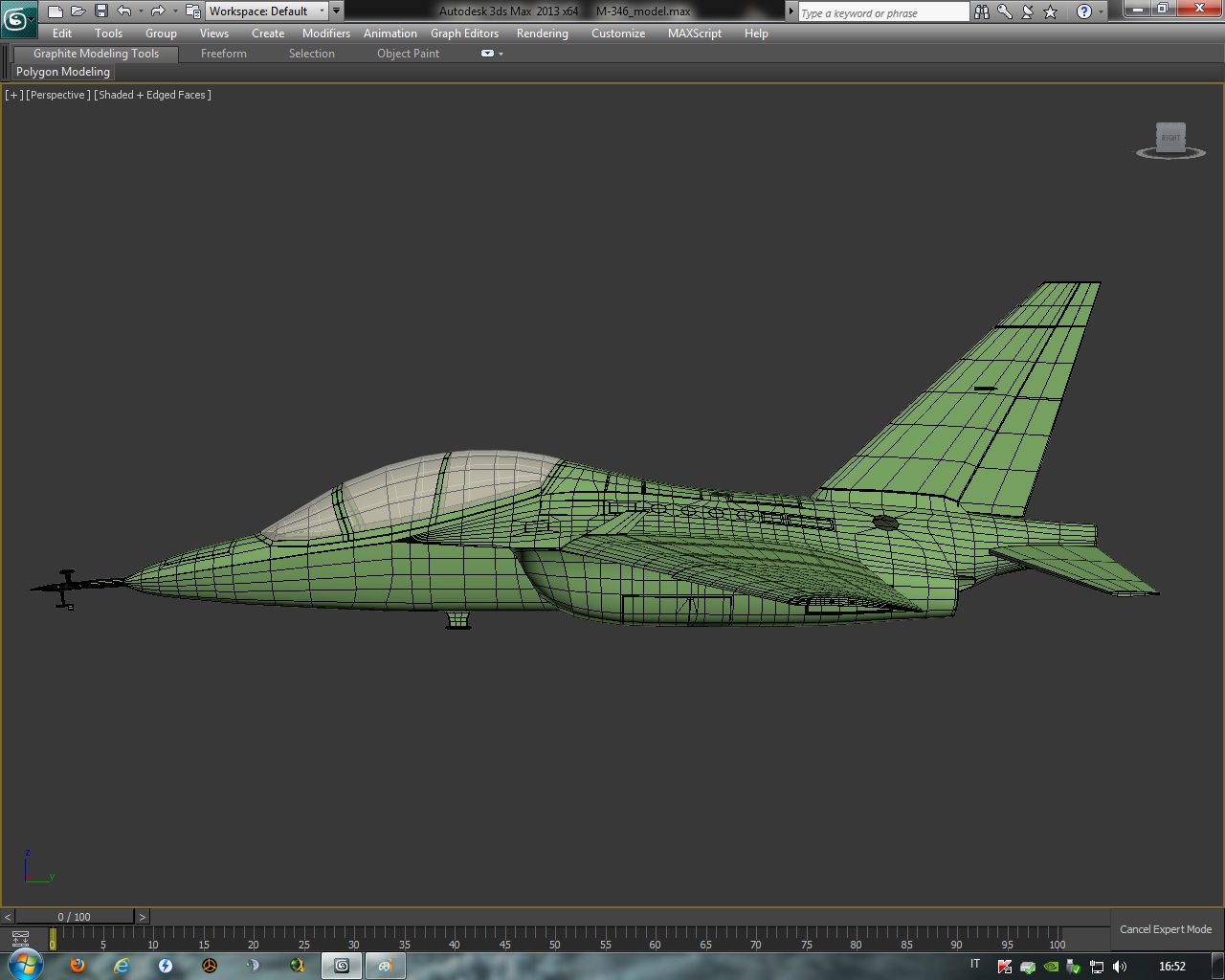The width and height of the screenshot is (1225, 980).
Task: Expand the InfoCenter search box arrow
Action: click(x=791, y=12)
